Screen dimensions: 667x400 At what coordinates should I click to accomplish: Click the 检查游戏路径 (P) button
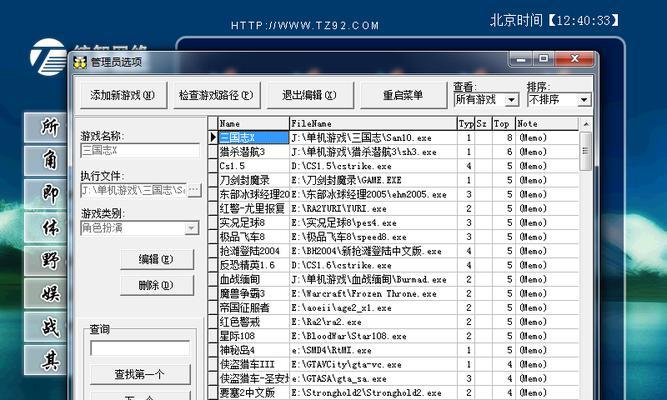[217, 95]
